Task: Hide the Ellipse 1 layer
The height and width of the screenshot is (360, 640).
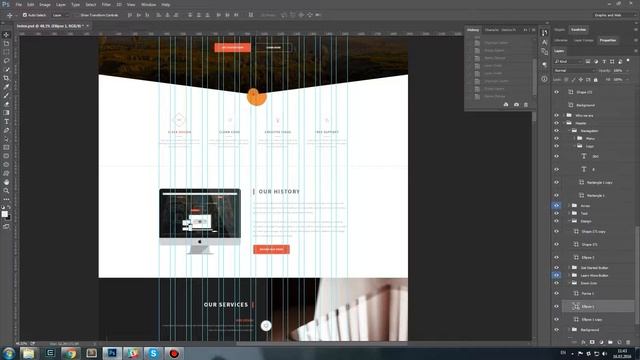Action: [x=556, y=307]
